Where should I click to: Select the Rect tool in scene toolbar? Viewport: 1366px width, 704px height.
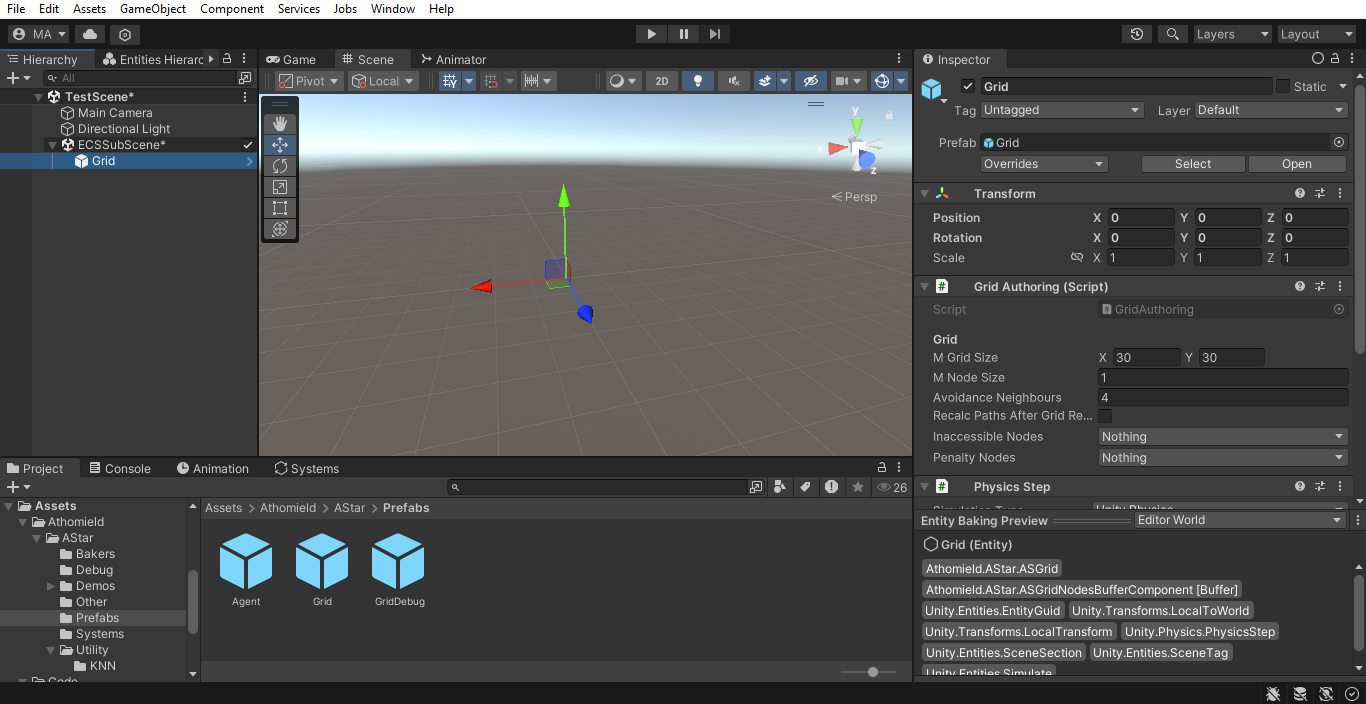280,208
